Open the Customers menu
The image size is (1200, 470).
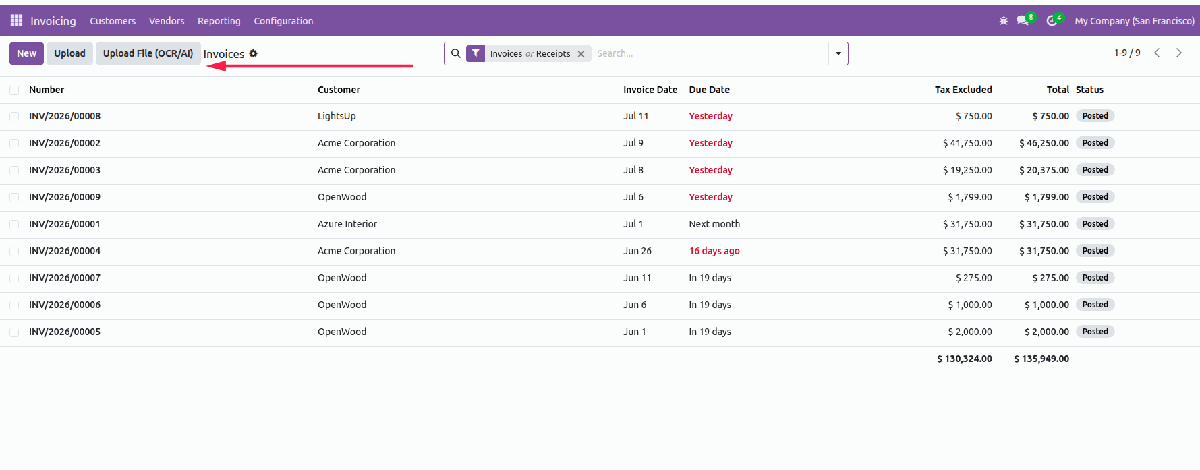(113, 20)
